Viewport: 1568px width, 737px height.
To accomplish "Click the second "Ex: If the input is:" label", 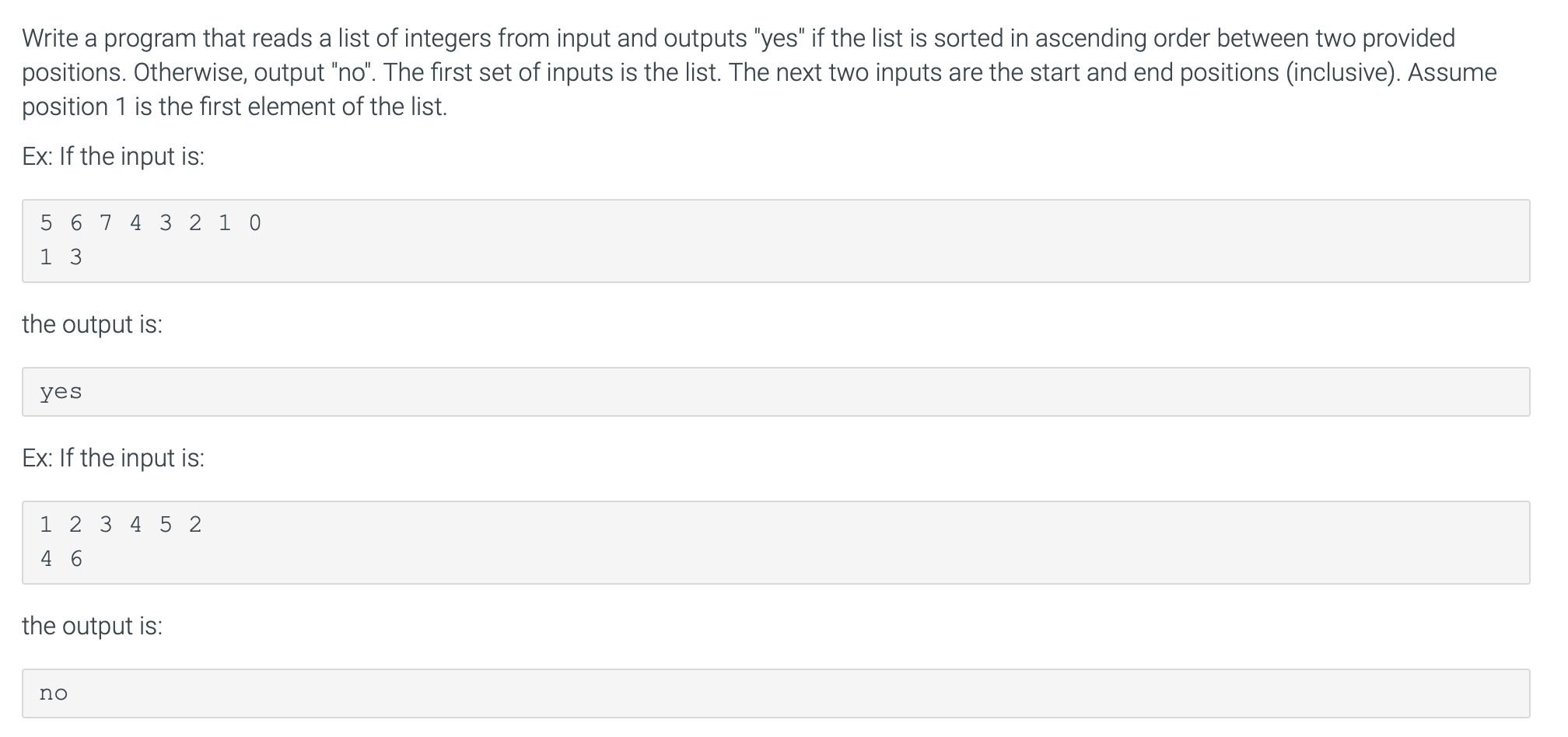I will 114,458.
